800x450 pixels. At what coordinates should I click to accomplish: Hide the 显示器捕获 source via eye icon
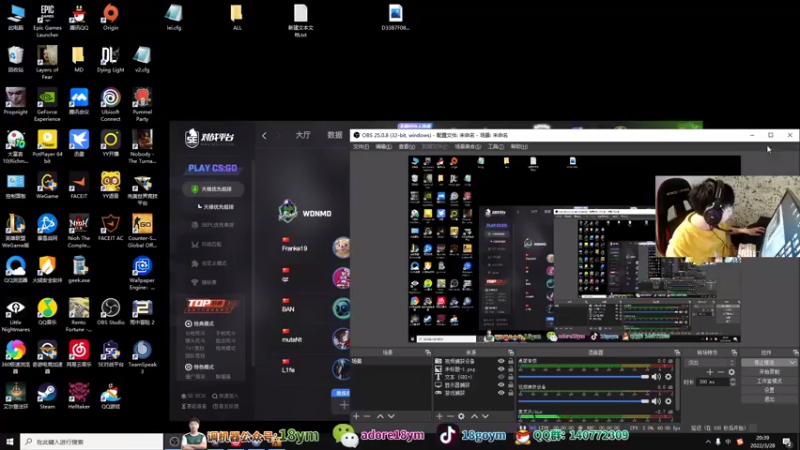pyautogui.click(x=501, y=385)
